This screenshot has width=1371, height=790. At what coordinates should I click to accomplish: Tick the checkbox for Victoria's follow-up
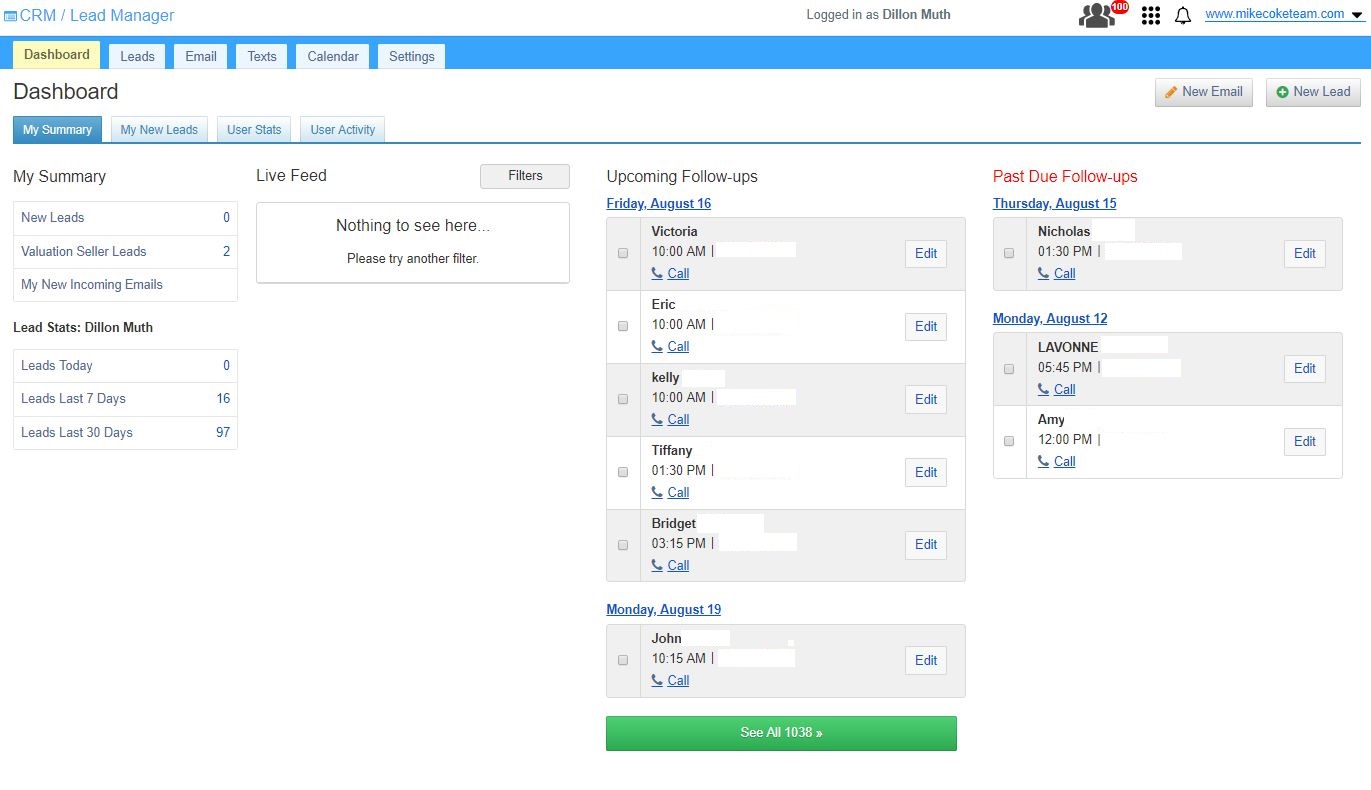click(x=623, y=253)
